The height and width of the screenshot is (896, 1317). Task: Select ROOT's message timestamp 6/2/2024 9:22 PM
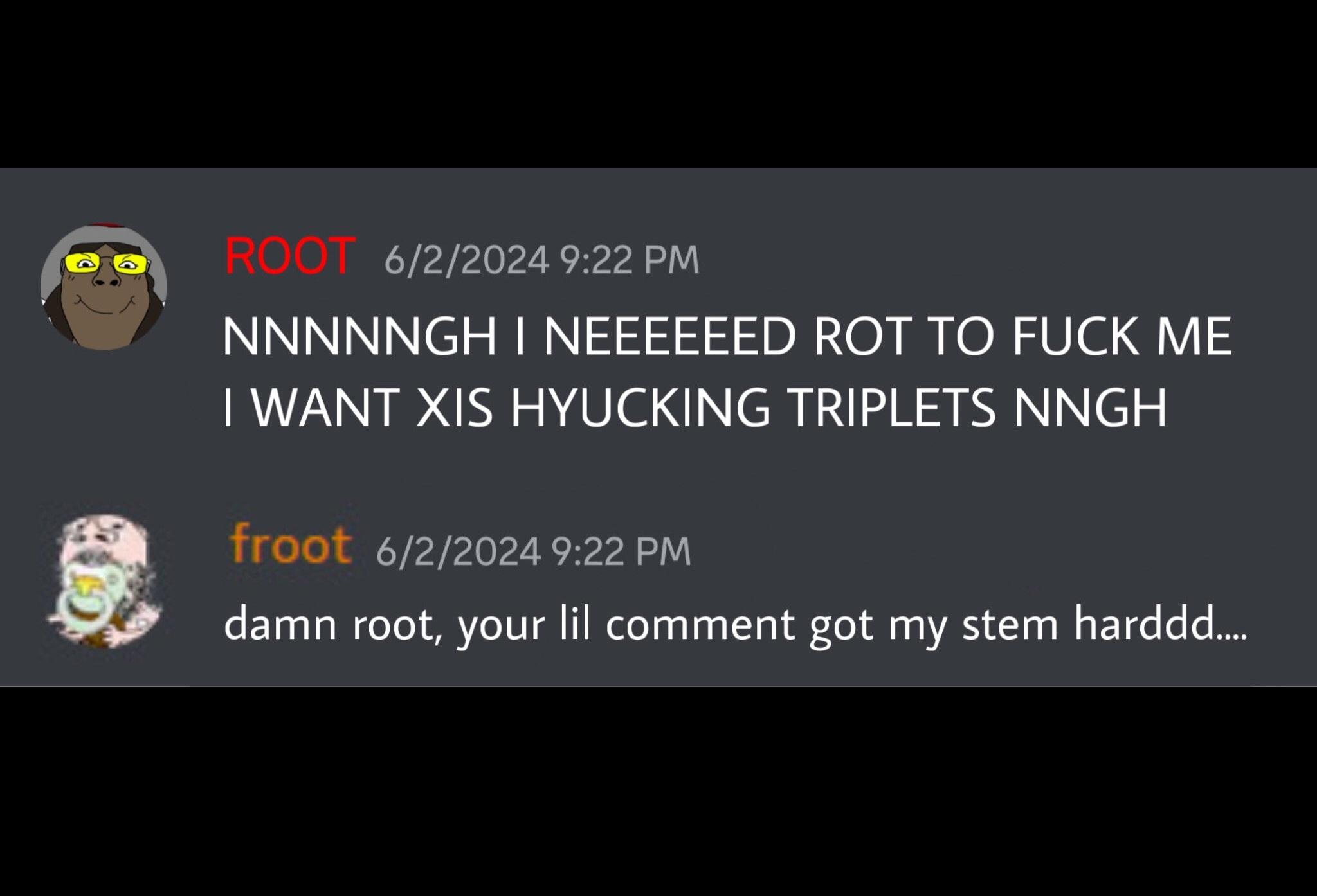(541, 260)
